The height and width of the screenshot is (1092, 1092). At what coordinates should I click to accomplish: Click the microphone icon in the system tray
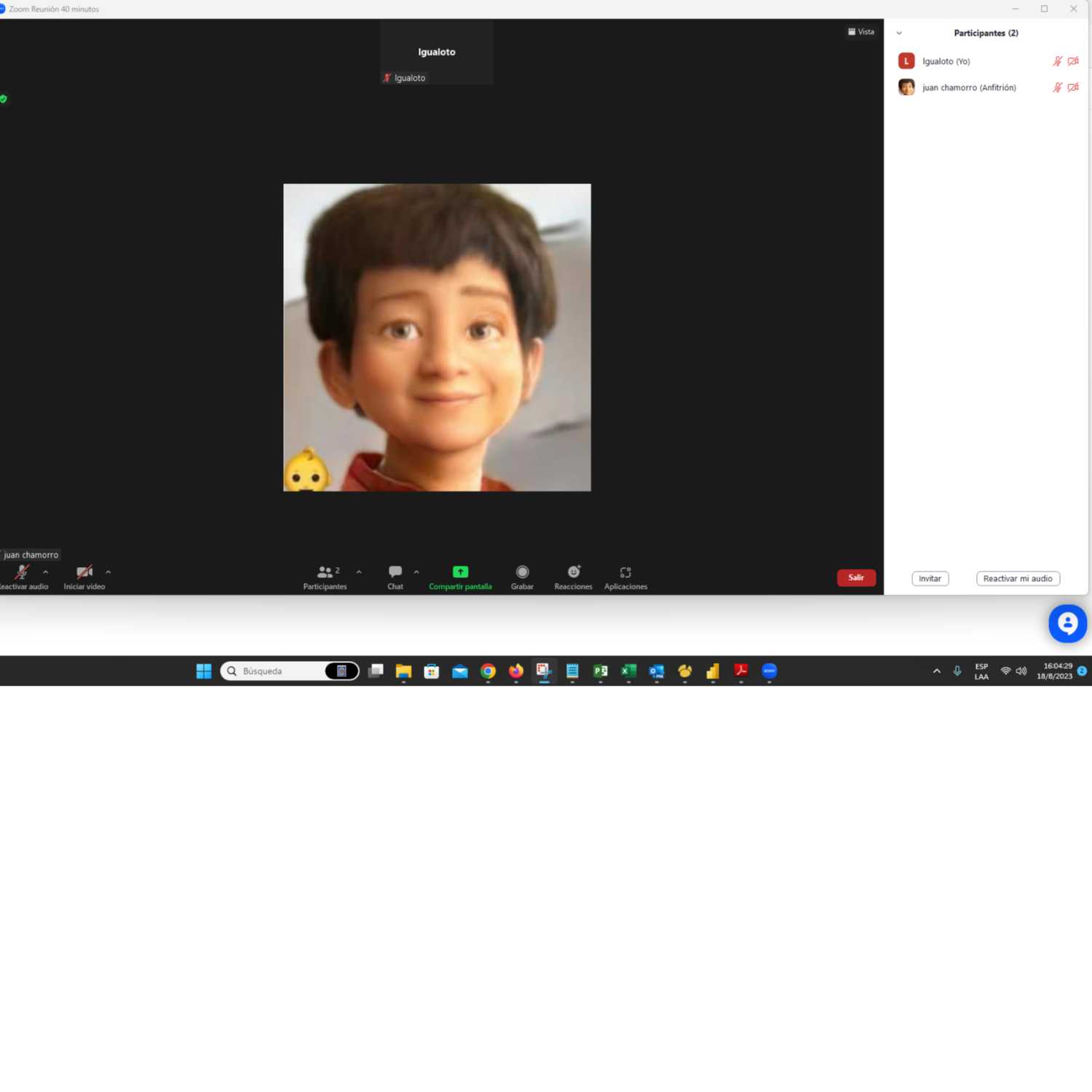pyautogui.click(x=957, y=671)
